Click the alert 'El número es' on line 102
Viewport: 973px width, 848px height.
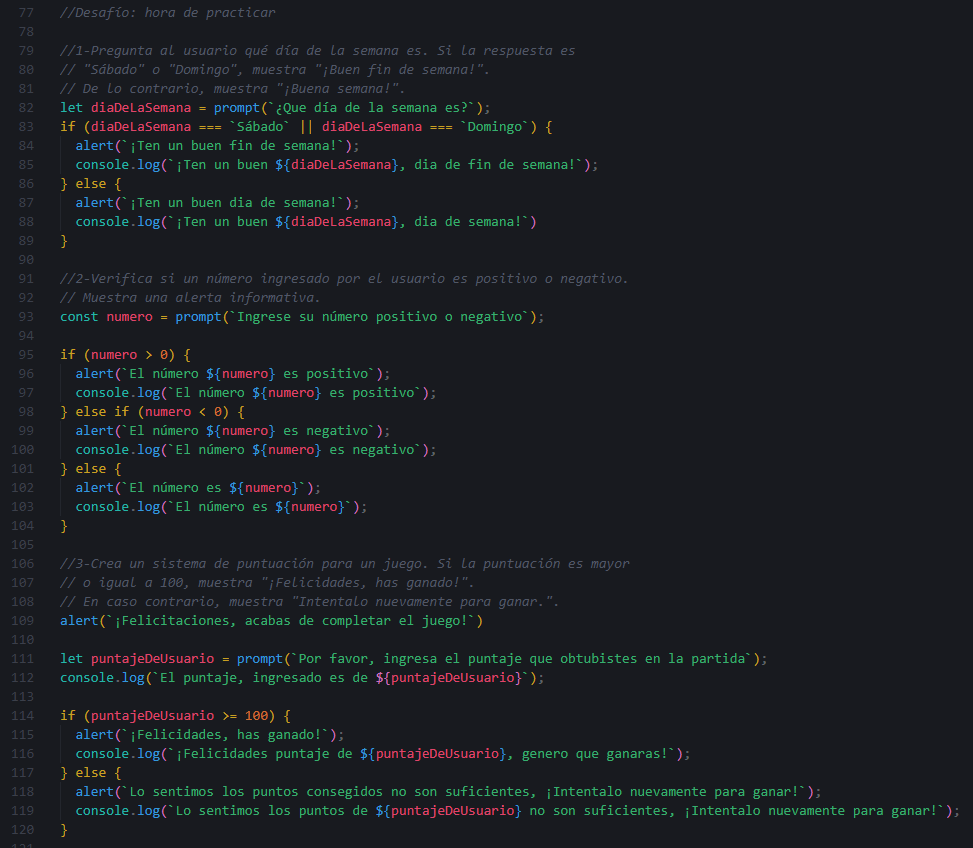tap(198, 488)
